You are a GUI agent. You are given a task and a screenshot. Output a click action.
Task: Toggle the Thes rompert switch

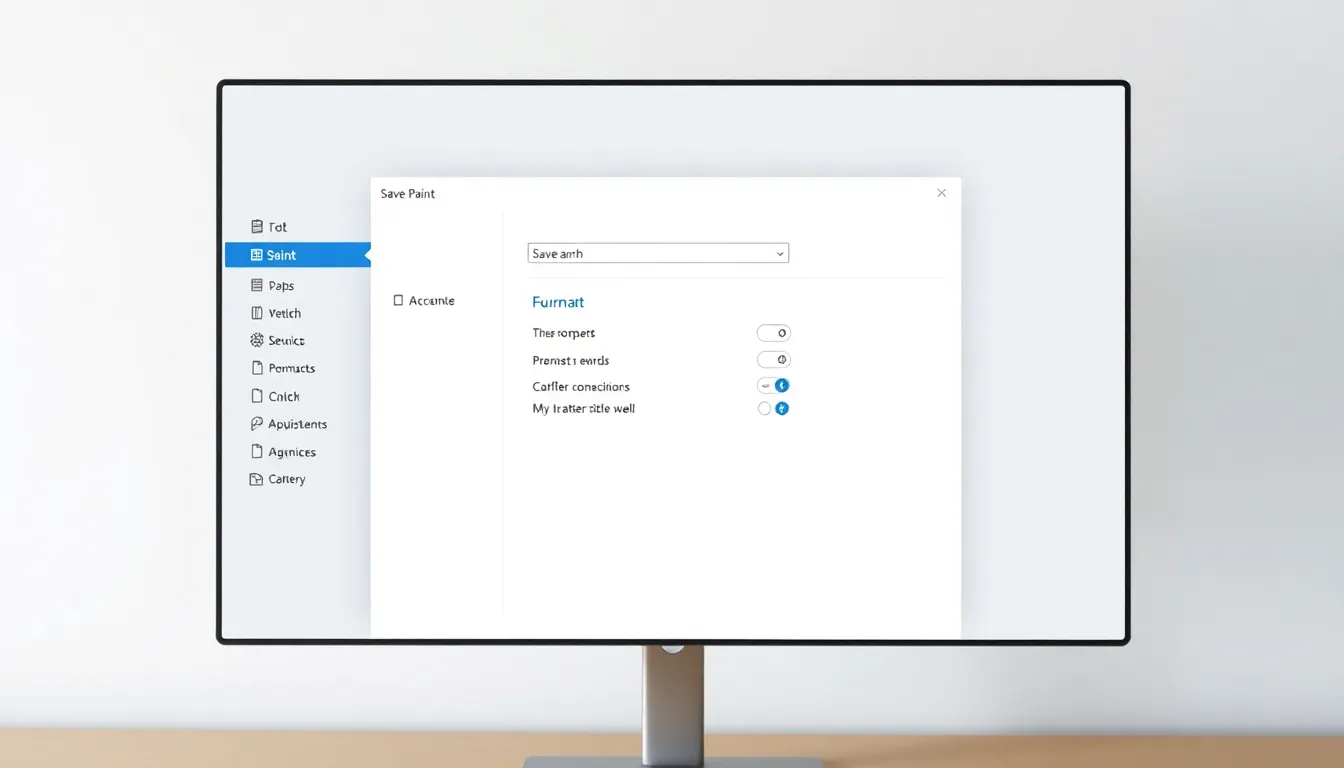coord(773,333)
